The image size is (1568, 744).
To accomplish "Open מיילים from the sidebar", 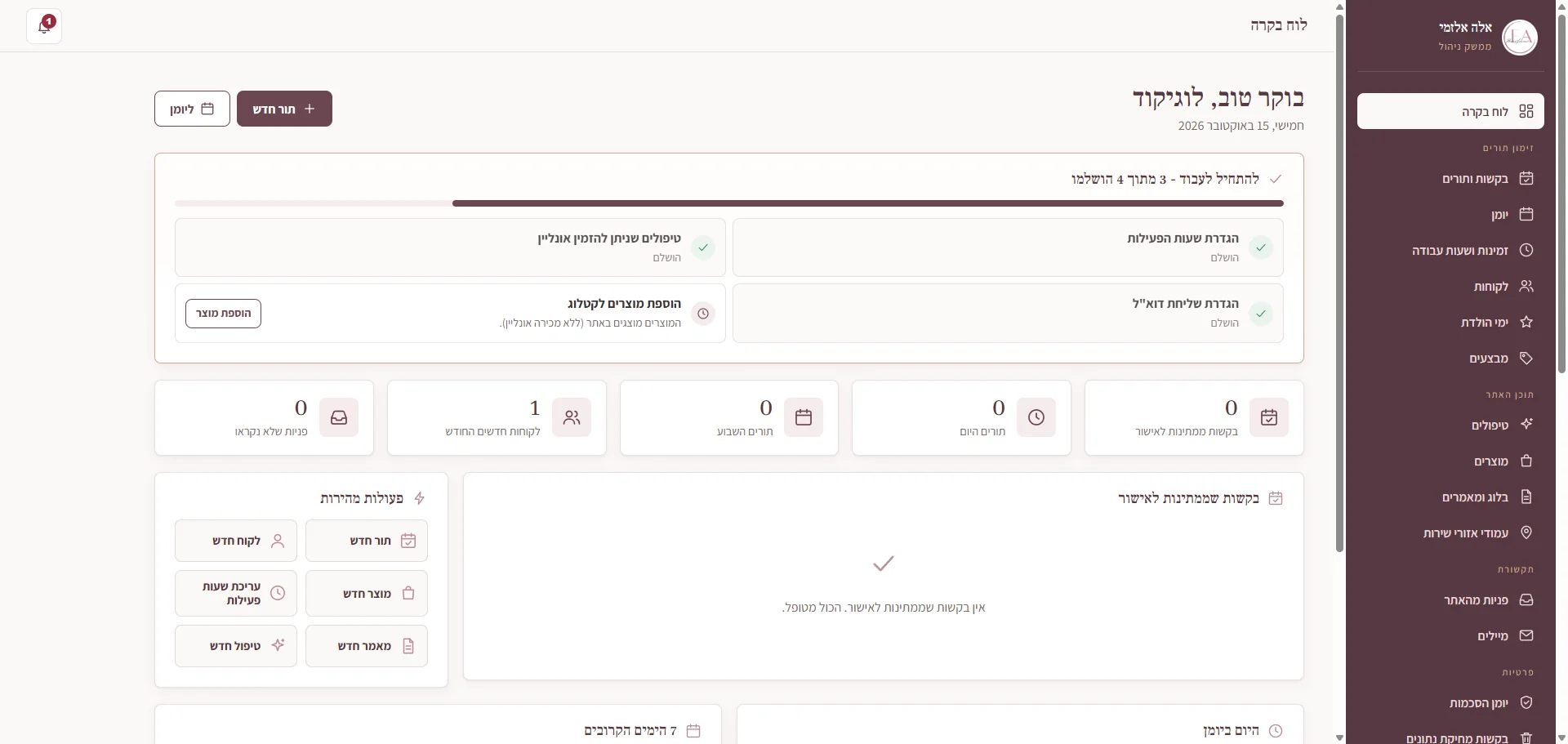I will click(1450, 635).
